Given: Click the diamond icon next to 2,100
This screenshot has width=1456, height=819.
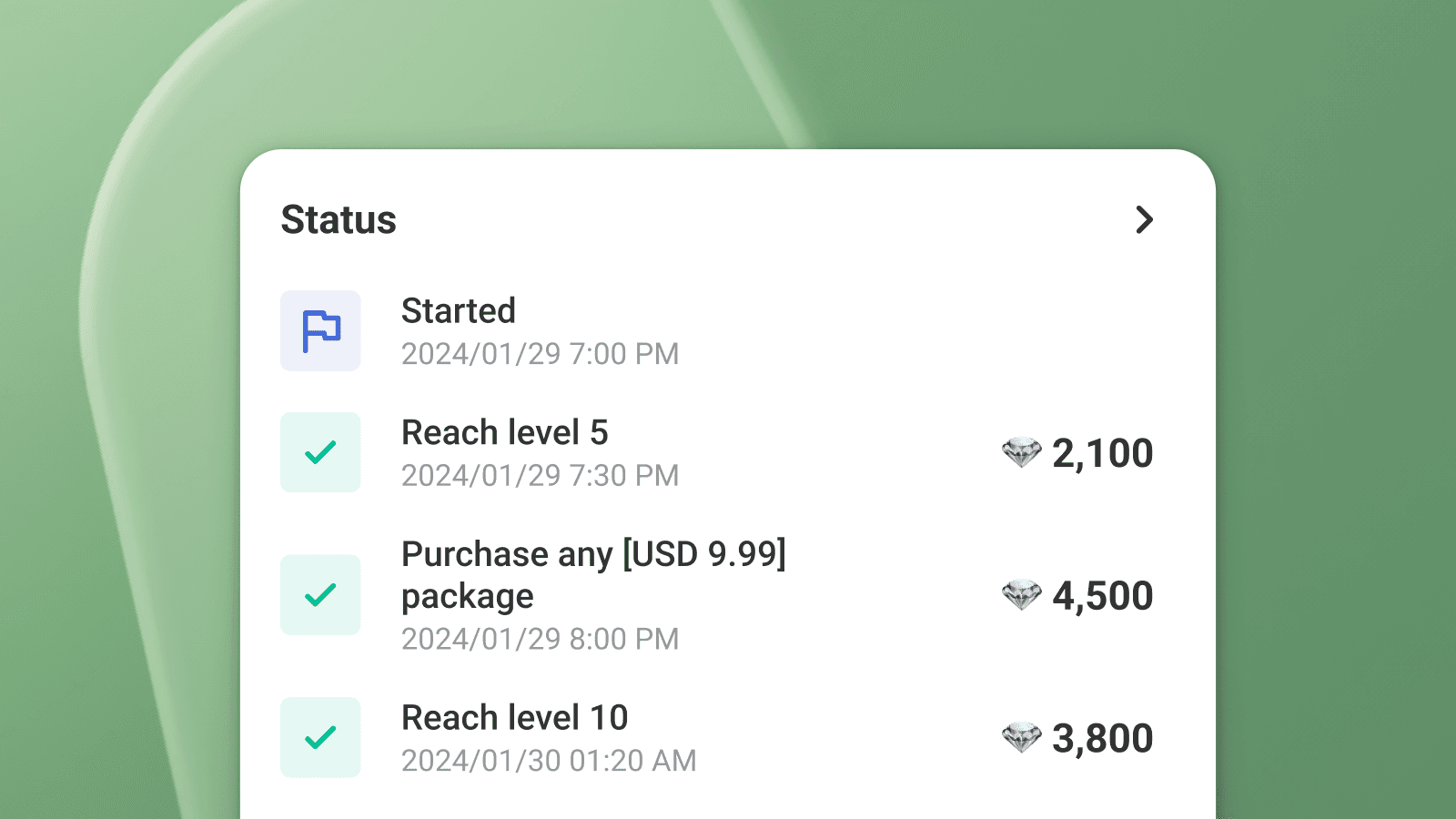Looking at the screenshot, I should (1023, 453).
